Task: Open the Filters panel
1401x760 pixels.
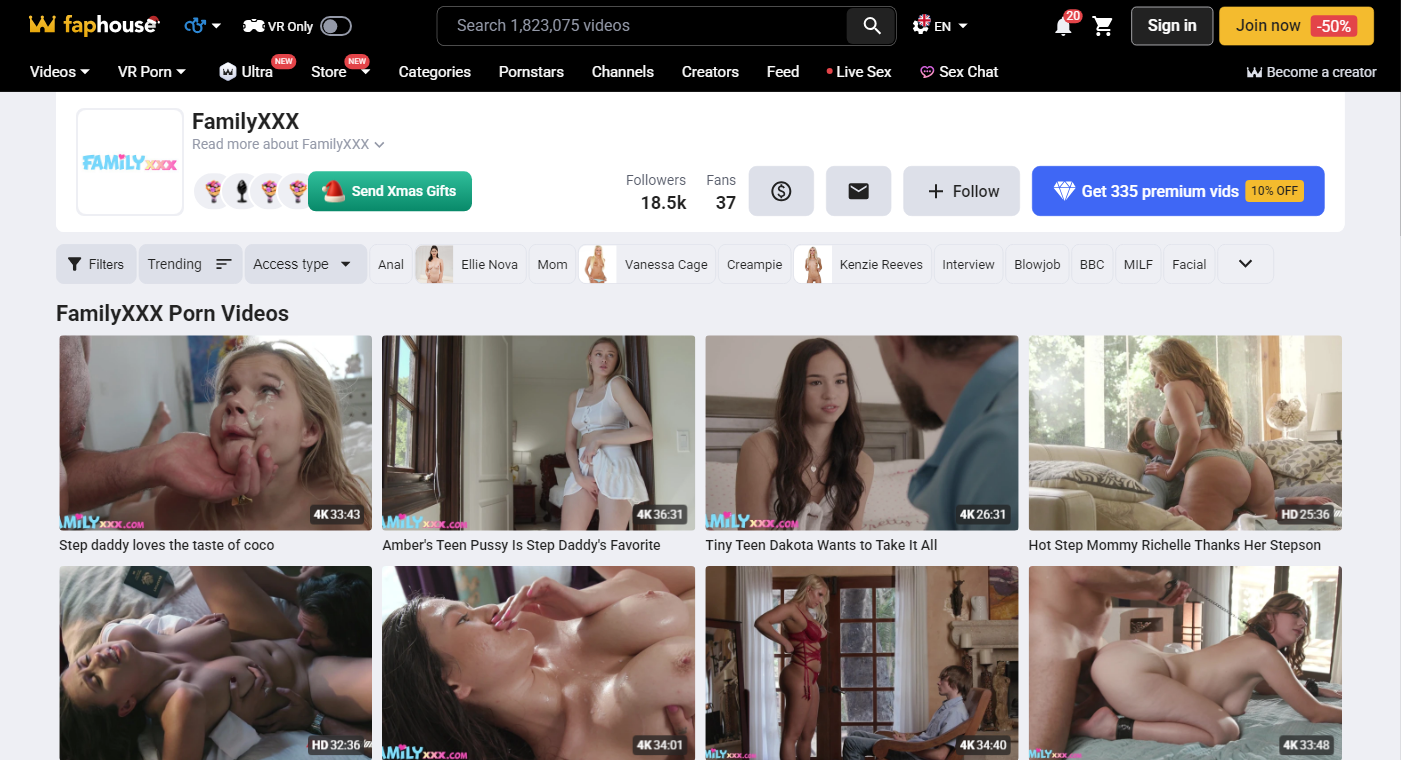Action: pyautogui.click(x=96, y=264)
